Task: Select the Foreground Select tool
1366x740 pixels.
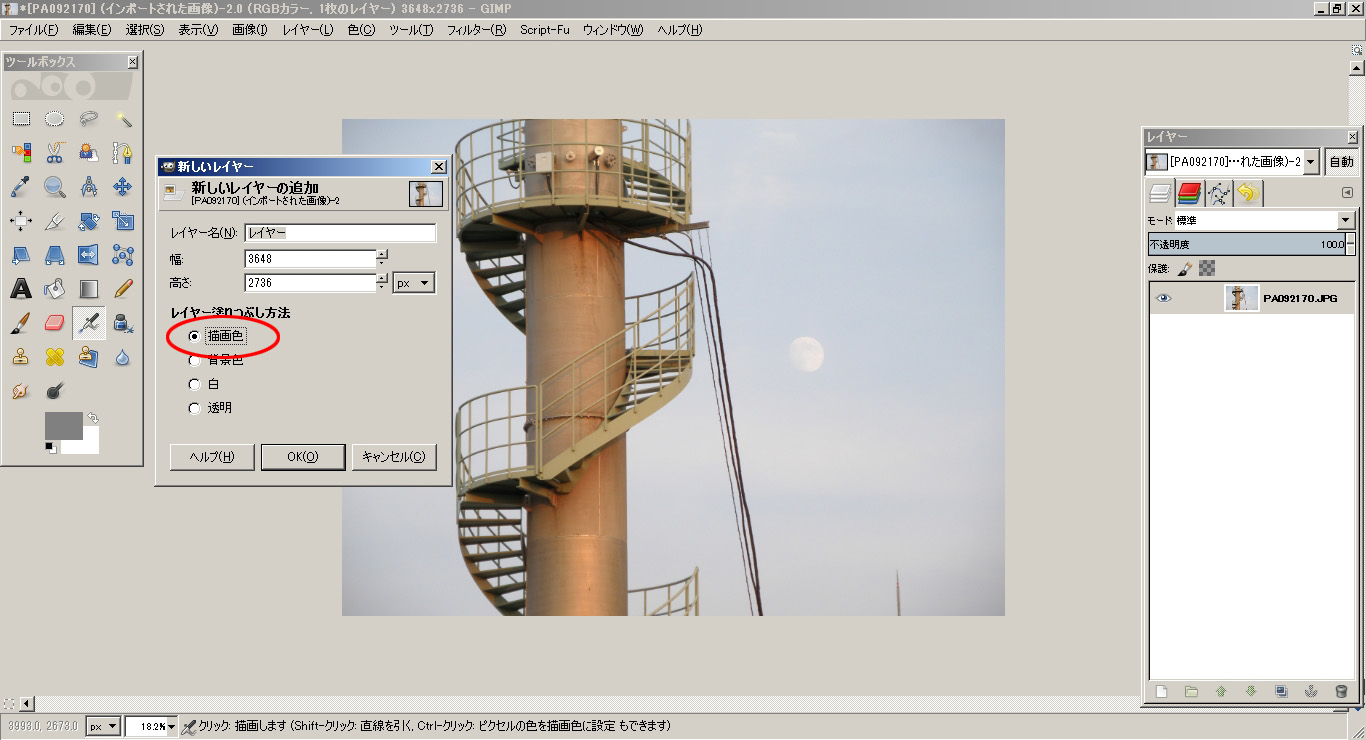Action: (89, 153)
